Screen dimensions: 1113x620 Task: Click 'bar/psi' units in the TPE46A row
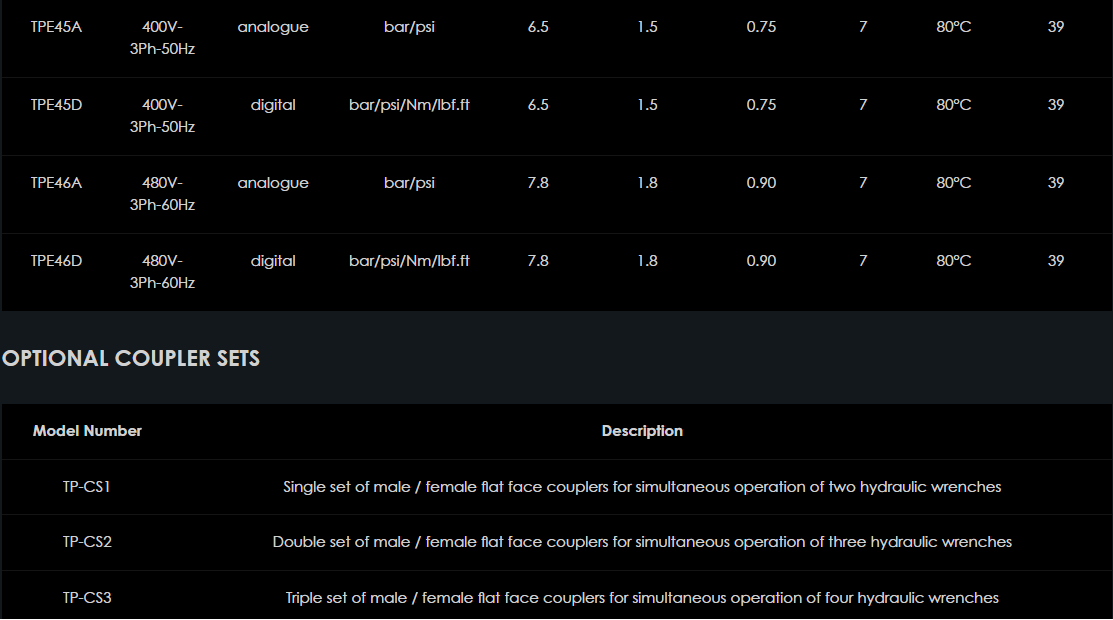tap(409, 183)
